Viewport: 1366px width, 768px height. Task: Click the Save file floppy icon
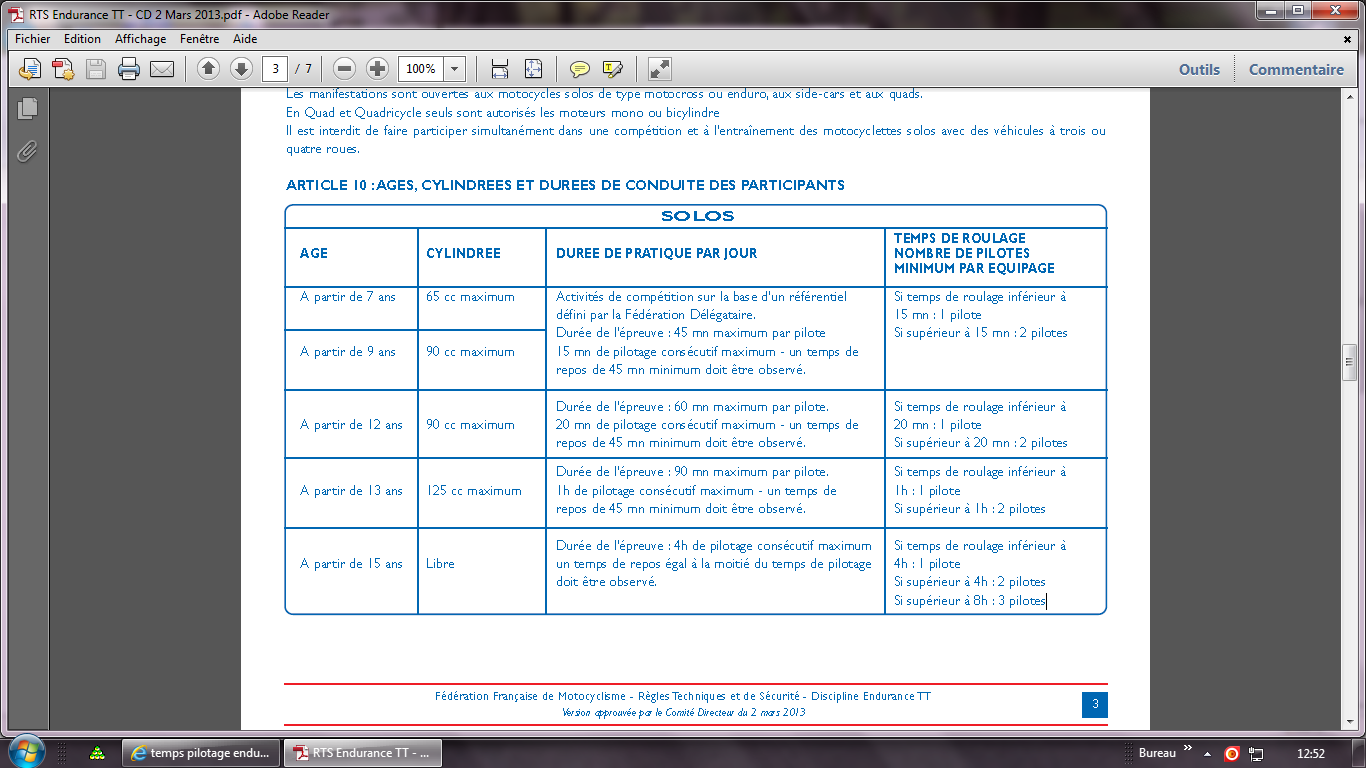pyautogui.click(x=96, y=69)
